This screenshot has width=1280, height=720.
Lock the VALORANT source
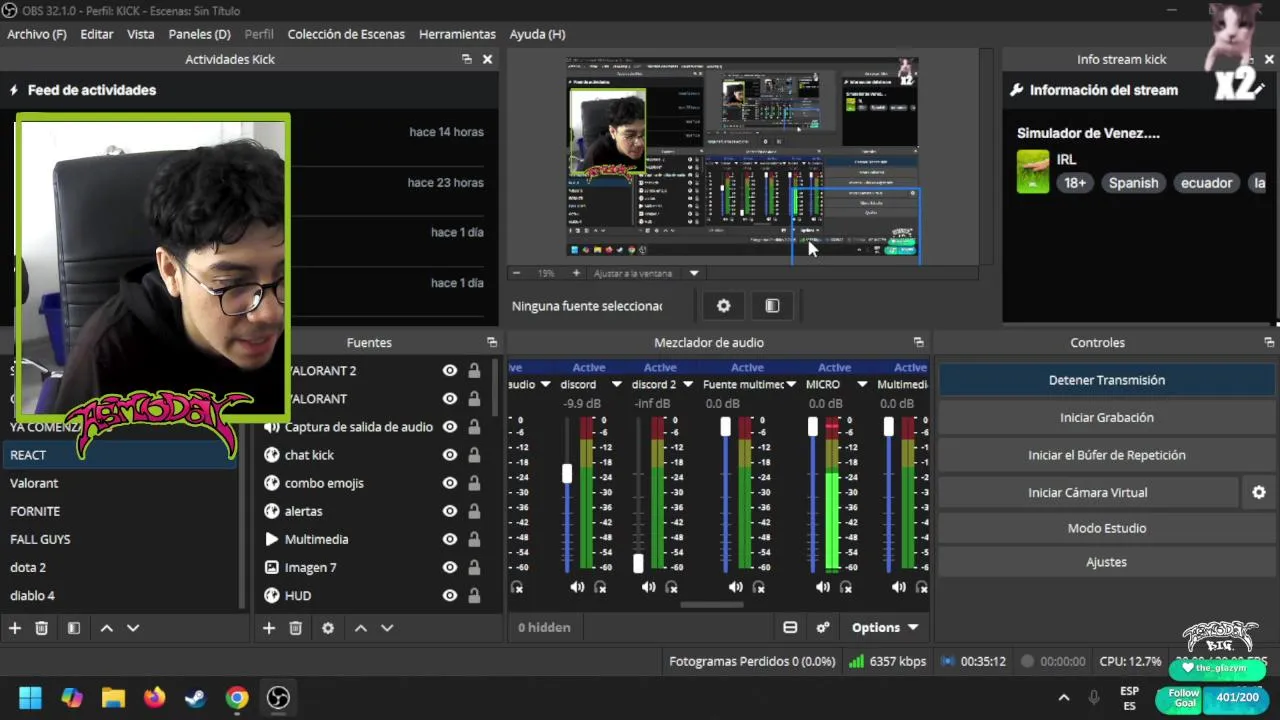474,399
